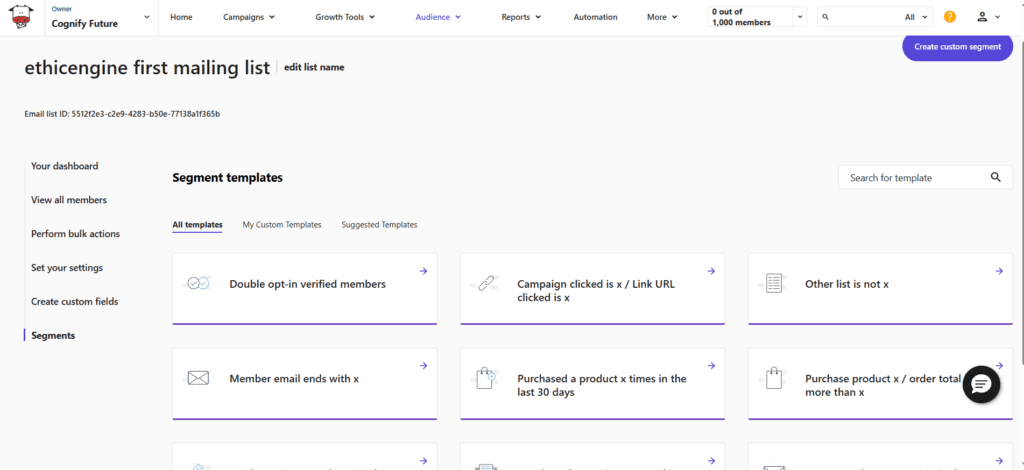
Task: Click edit list name link
Action: (314, 68)
